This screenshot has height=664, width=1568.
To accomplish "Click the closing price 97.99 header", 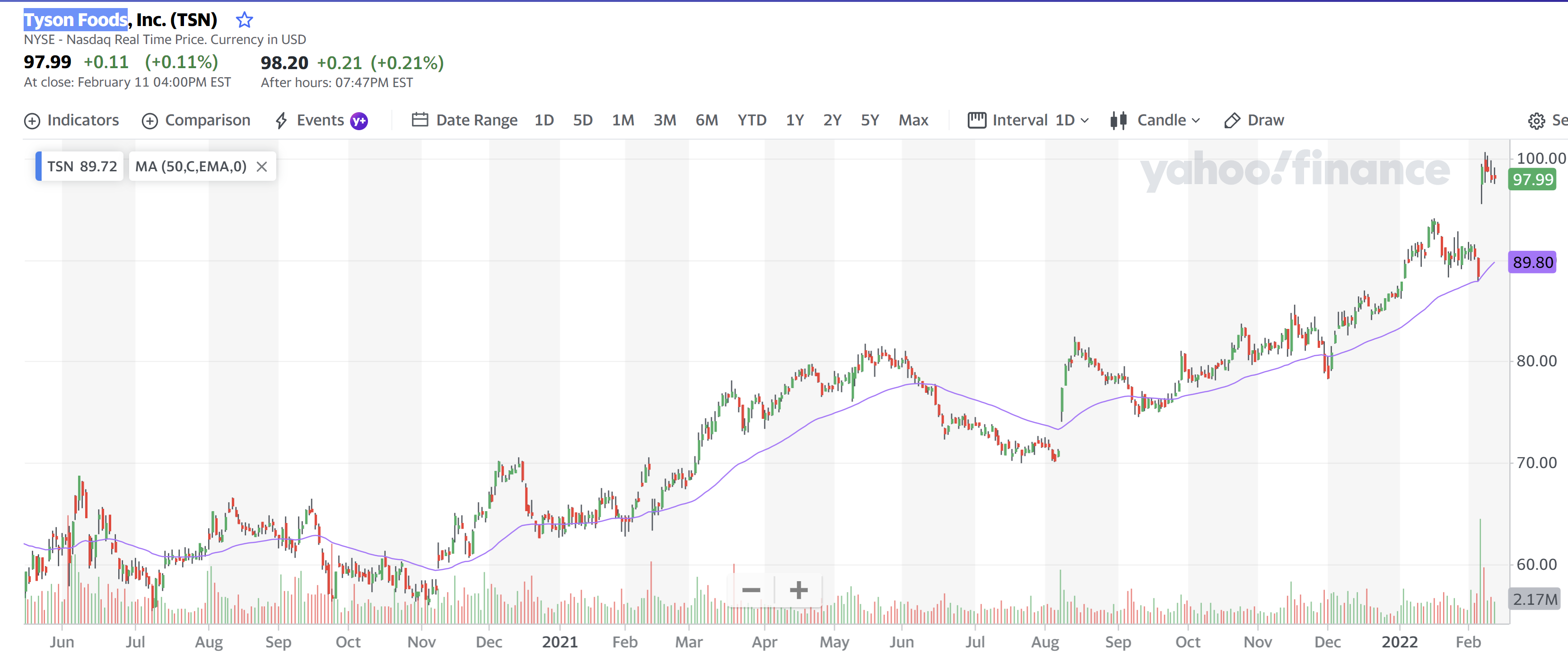I will pos(47,62).
